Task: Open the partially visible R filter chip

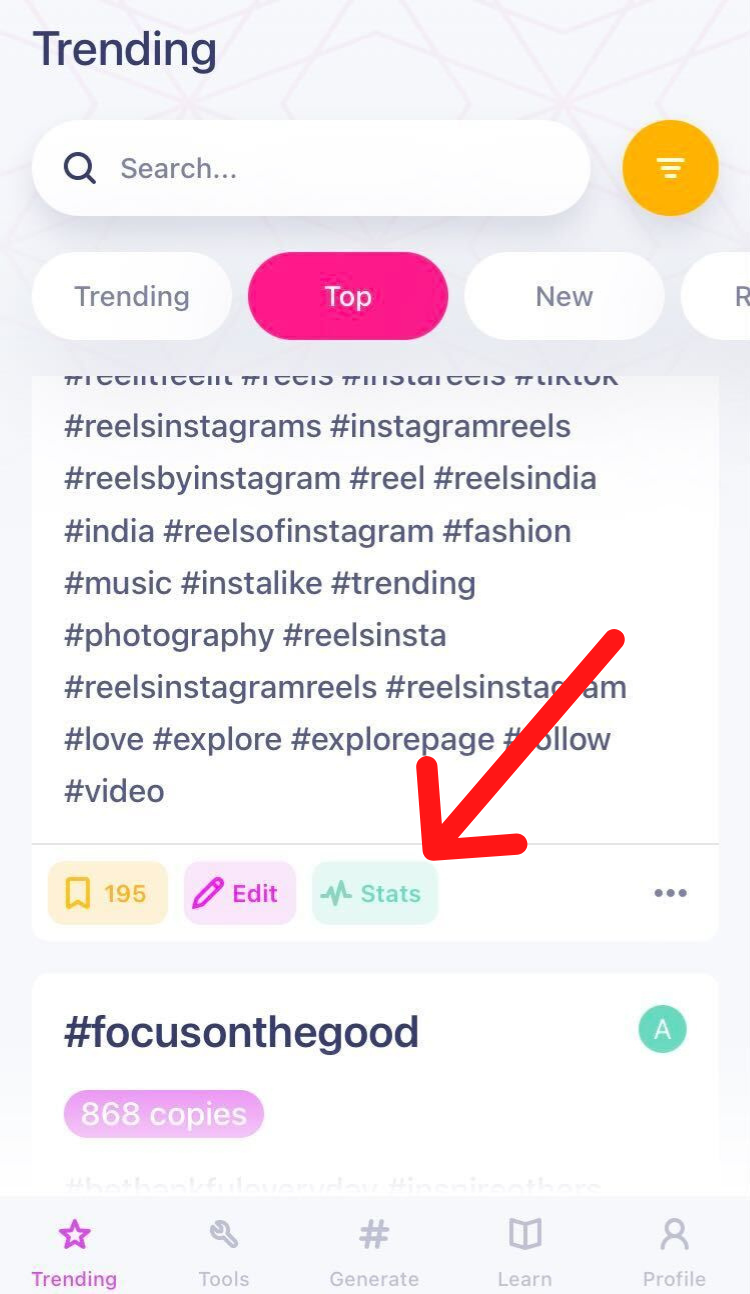Action: pyautogui.click(x=738, y=296)
